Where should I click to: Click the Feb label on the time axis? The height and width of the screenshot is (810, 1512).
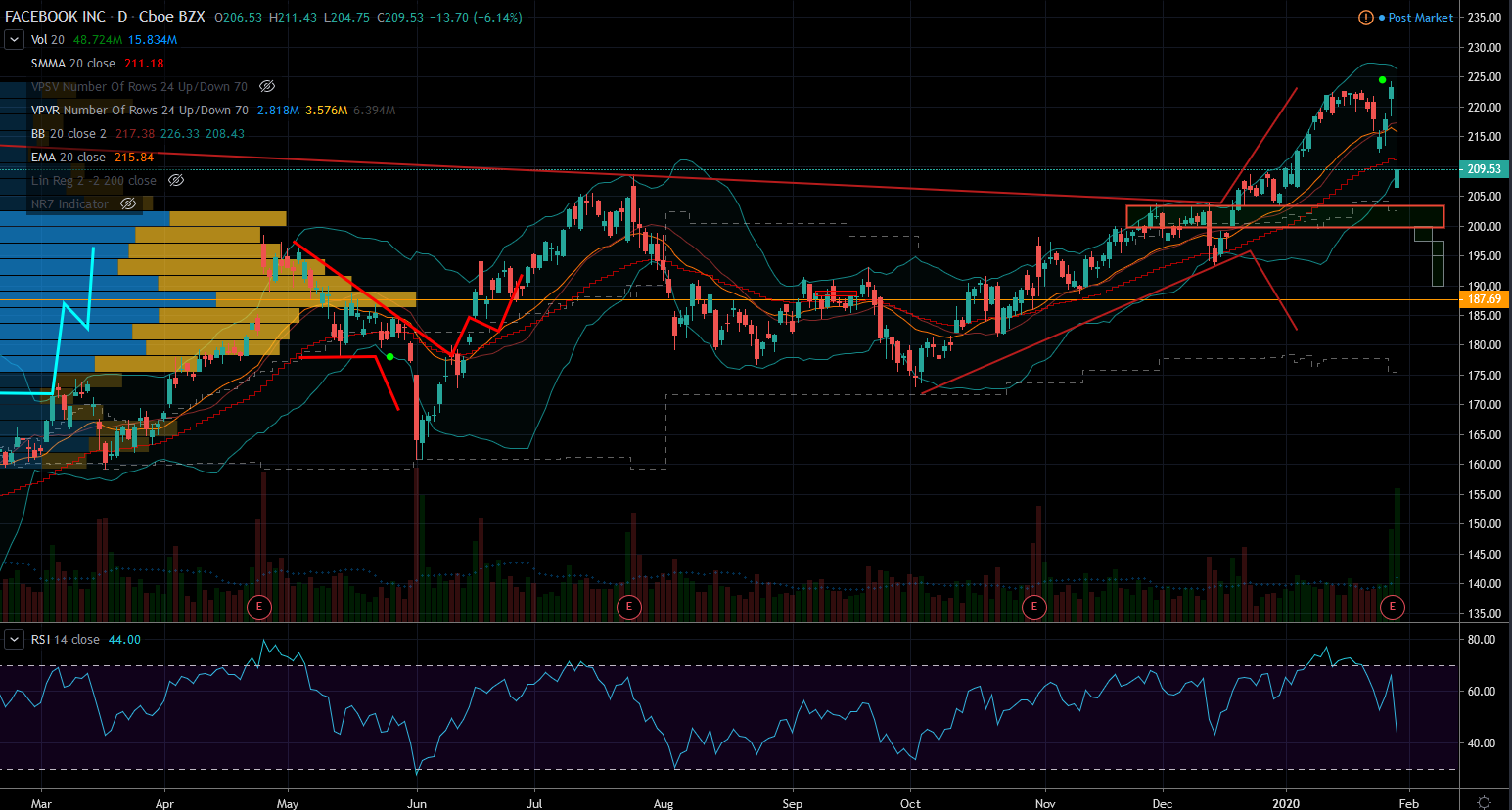pos(1408,803)
